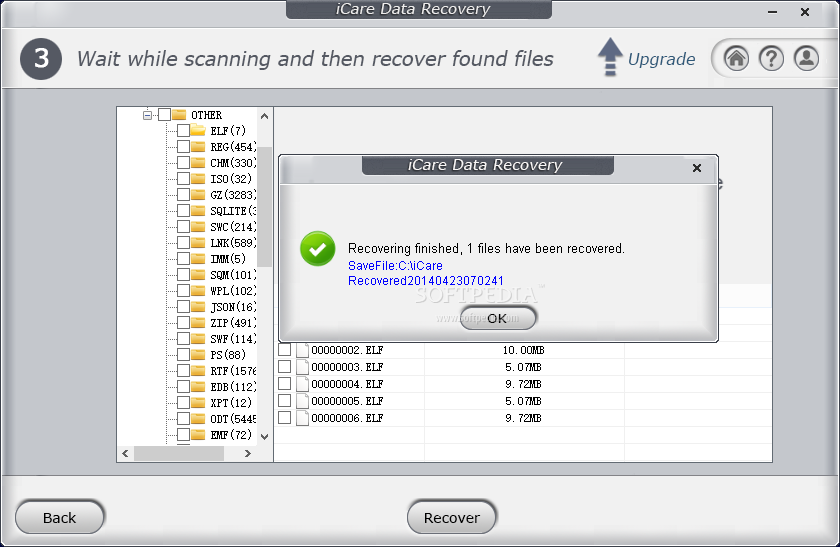Check the PS(88) folder checkbox

(x=183, y=355)
